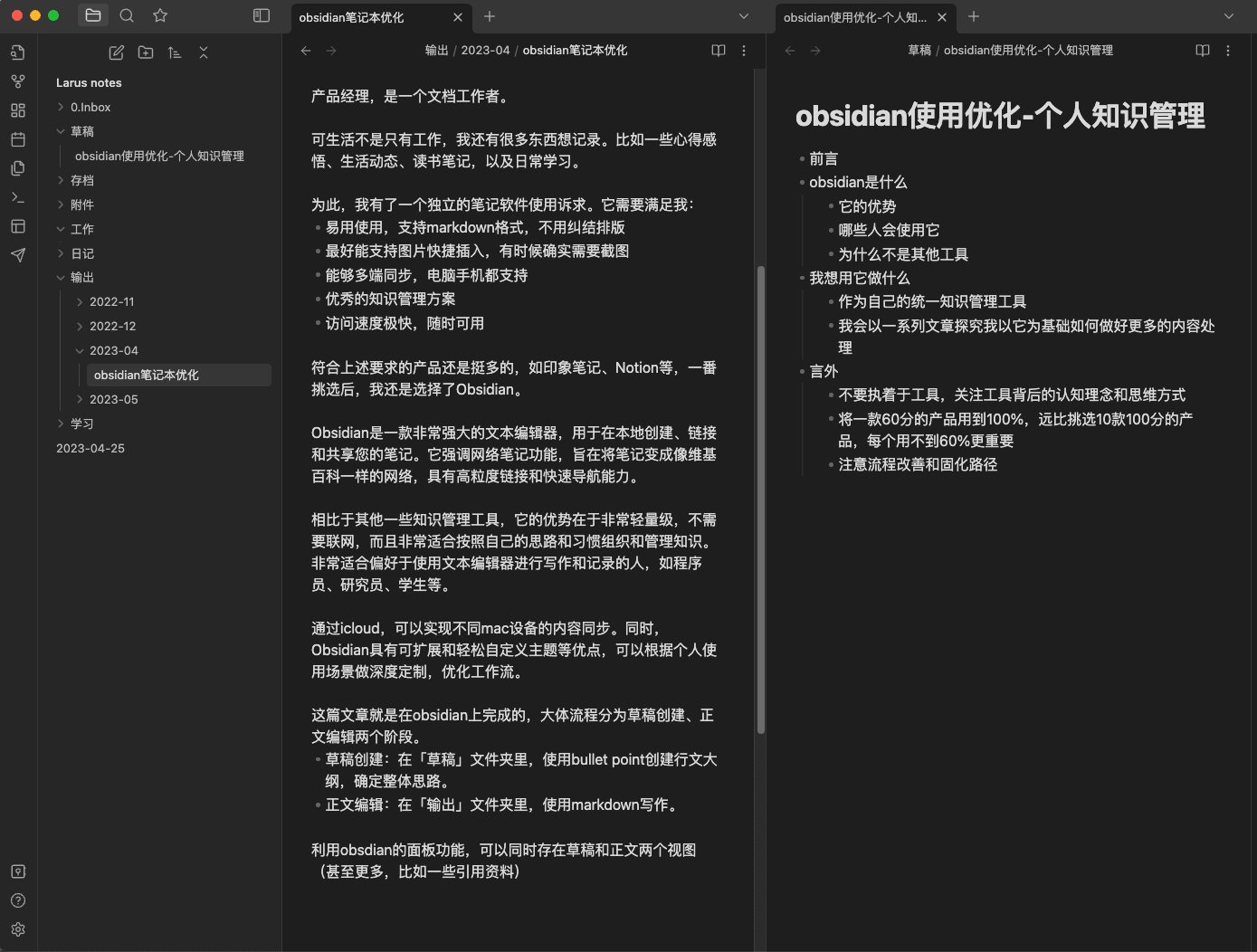Open the help question mark icon
Image resolution: width=1257 pixels, height=952 pixels.
click(18, 900)
